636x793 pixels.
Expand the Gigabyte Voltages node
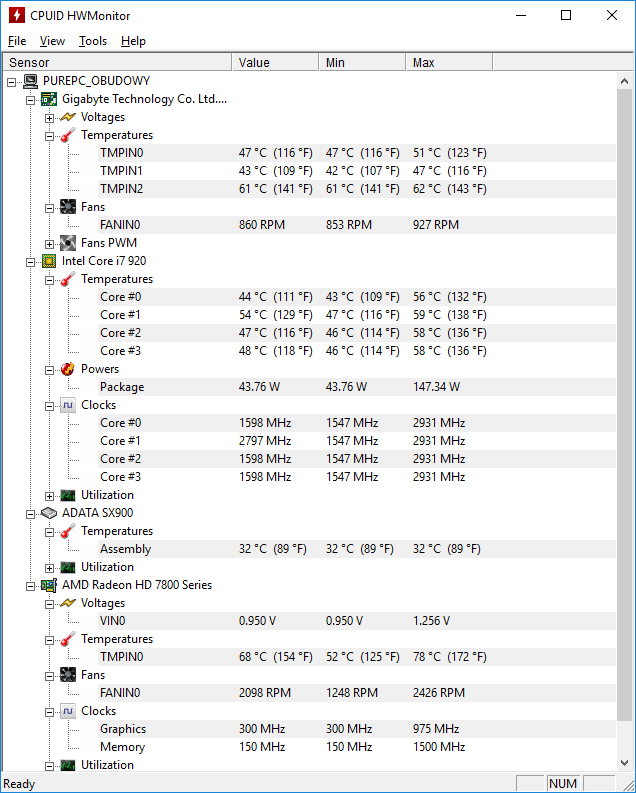click(x=49, y=118)
